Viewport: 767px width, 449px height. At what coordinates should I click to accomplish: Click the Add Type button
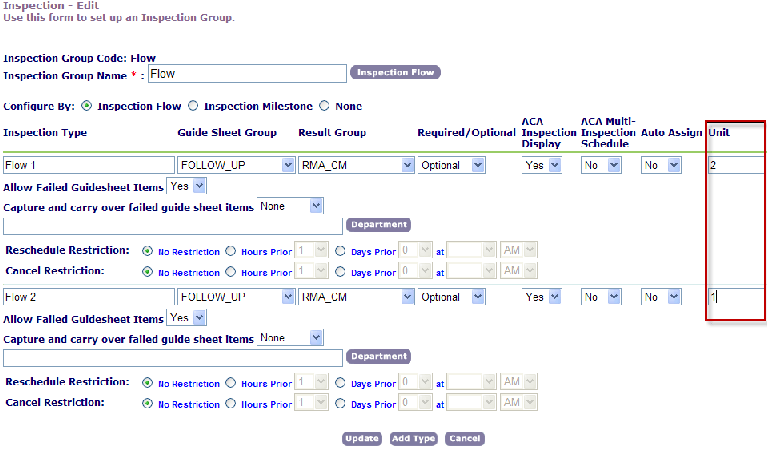pos(413,438)
